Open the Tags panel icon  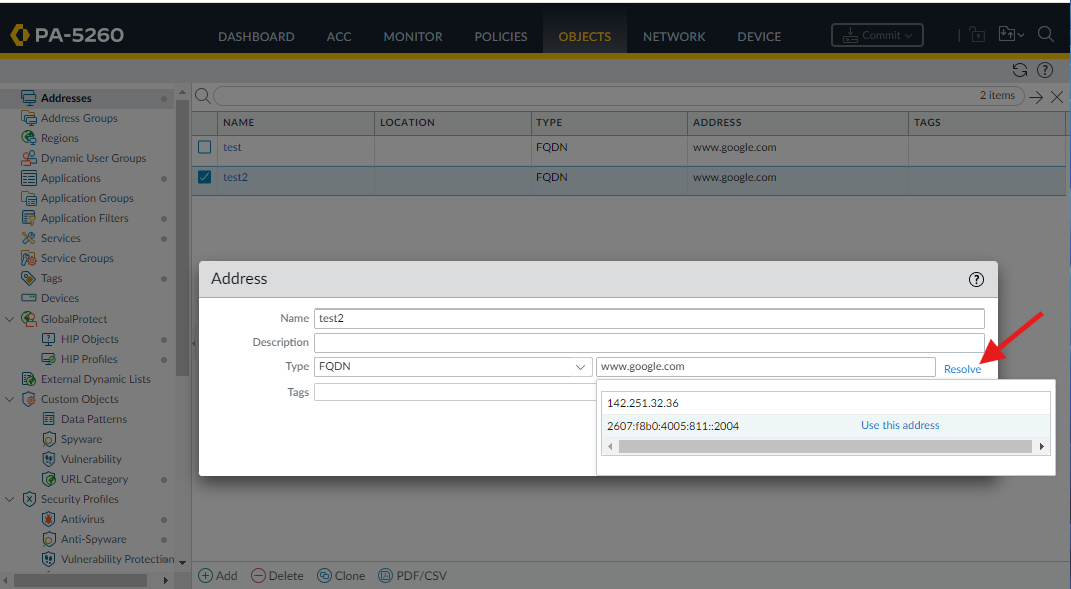[x=28, y=278]
